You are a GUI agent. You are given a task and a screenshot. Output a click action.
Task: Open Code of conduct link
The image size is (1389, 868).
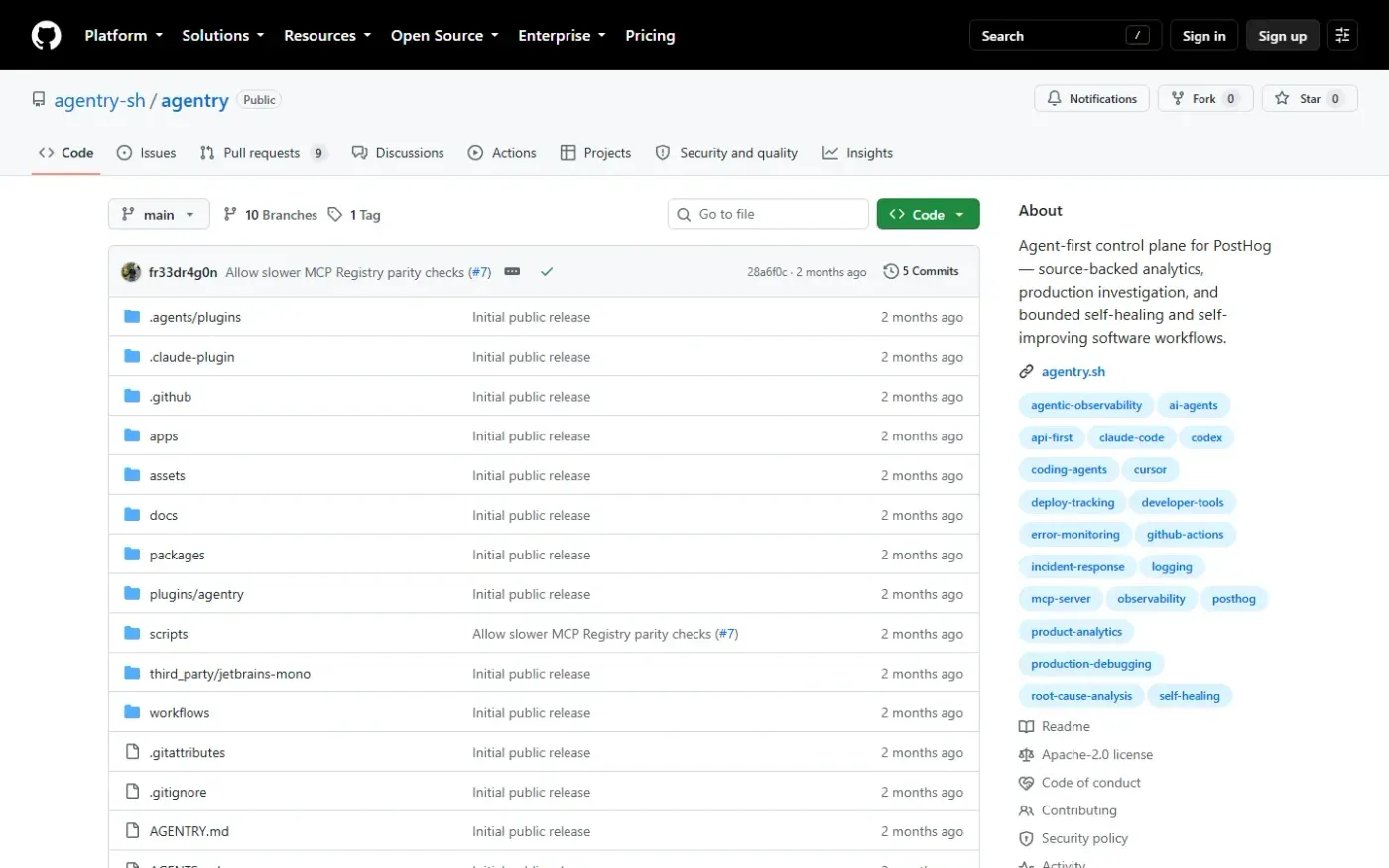[1080, 783]
